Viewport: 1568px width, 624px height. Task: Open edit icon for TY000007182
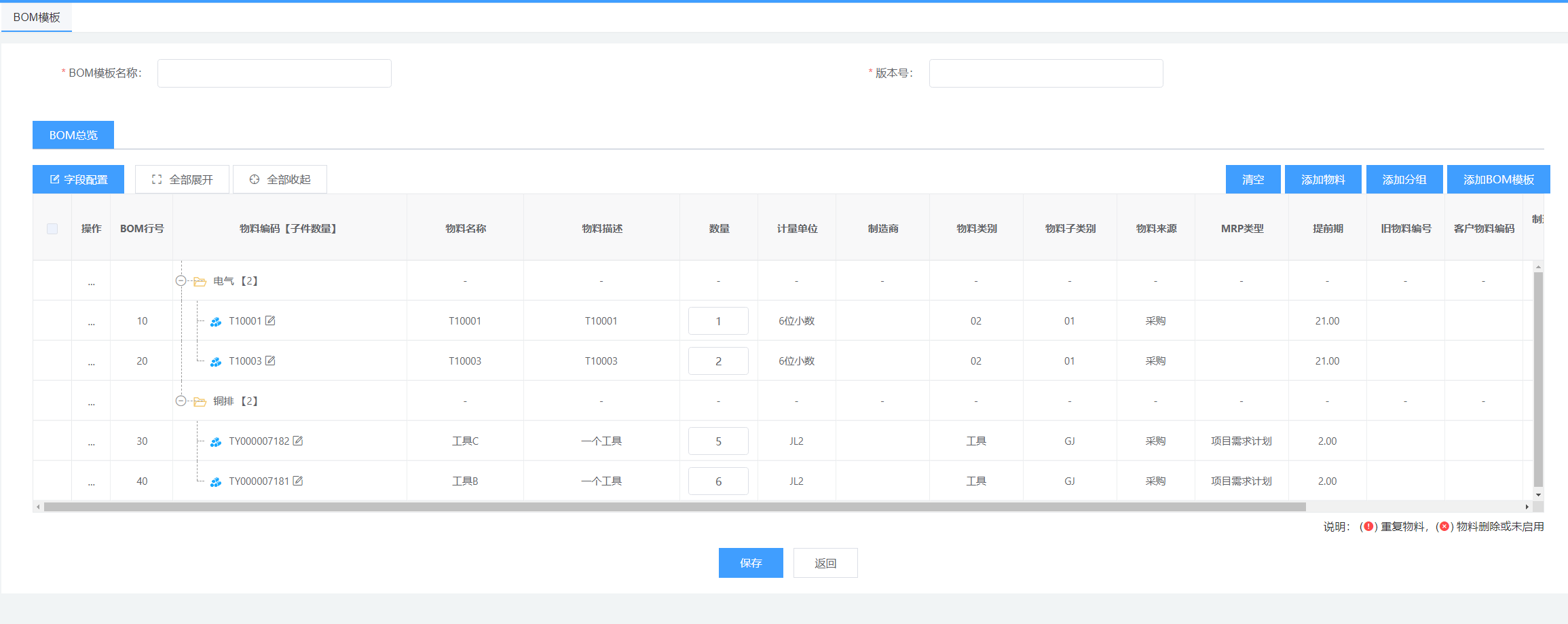298,441
